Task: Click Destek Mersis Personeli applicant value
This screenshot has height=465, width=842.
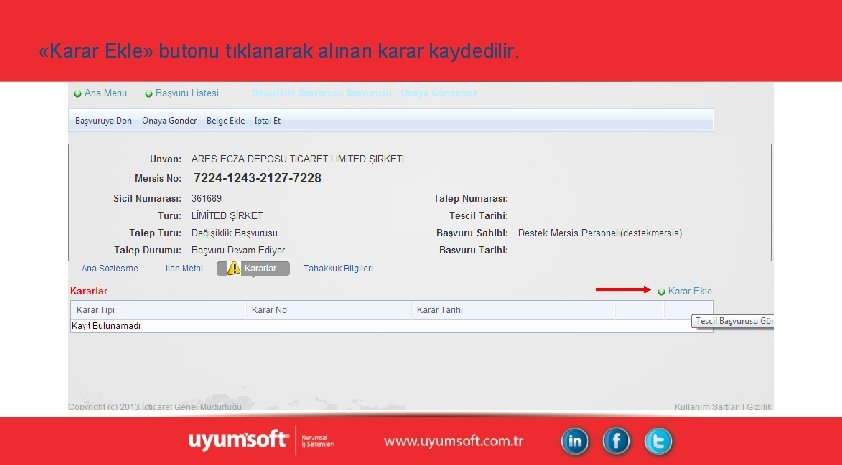Action: (x=600, y=233)
